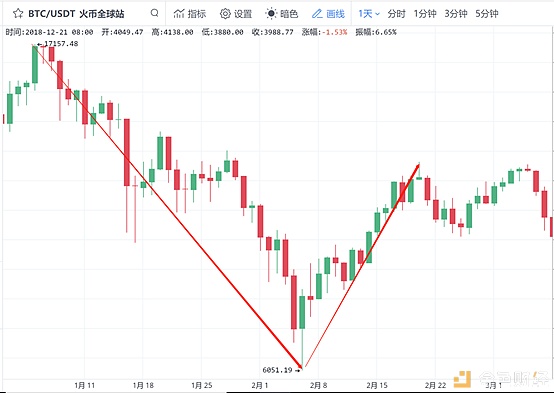Expand the 1天 interval dropdown
The image size is (554, 393).
point(369,14)
